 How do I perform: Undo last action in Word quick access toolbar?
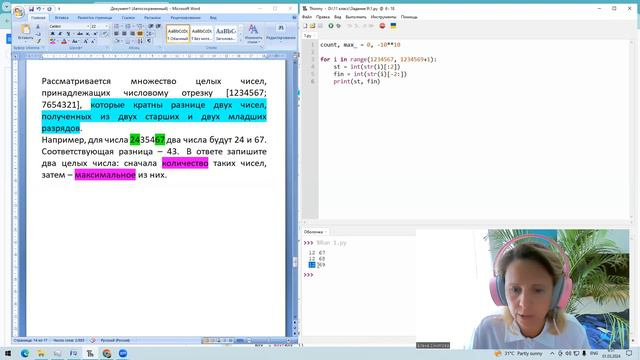(39, 9)
